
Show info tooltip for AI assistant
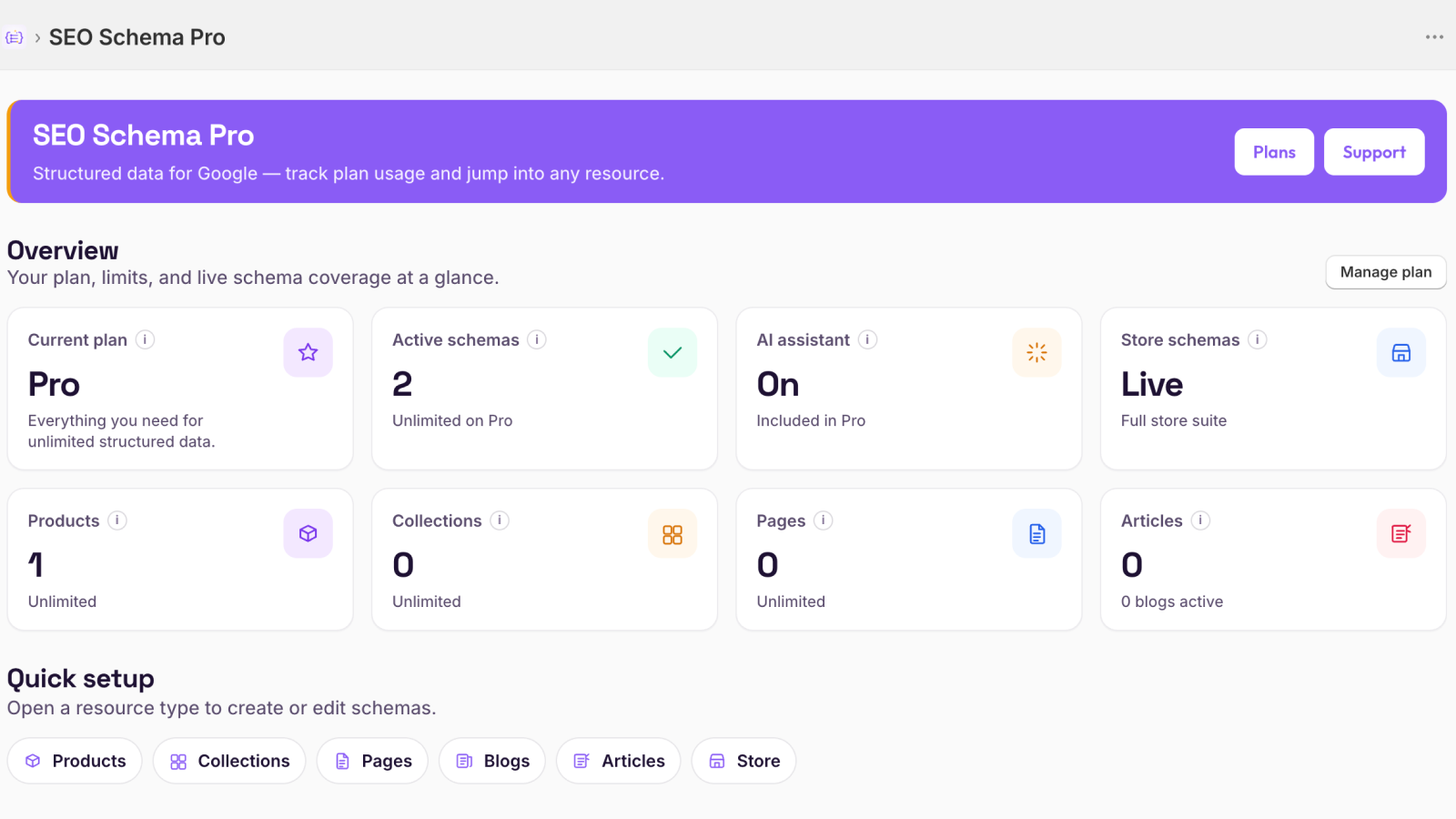click(868, 339)
